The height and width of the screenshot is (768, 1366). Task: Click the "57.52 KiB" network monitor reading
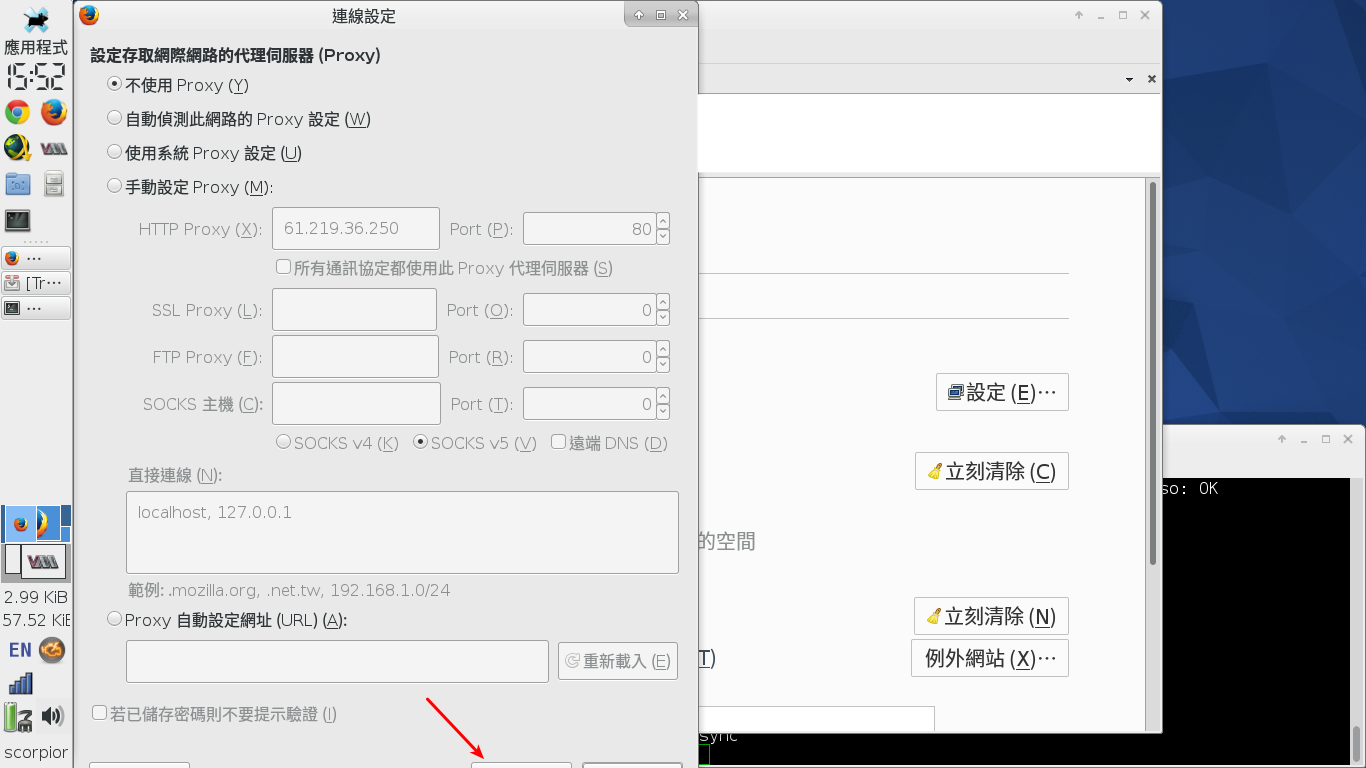[37, 620]
